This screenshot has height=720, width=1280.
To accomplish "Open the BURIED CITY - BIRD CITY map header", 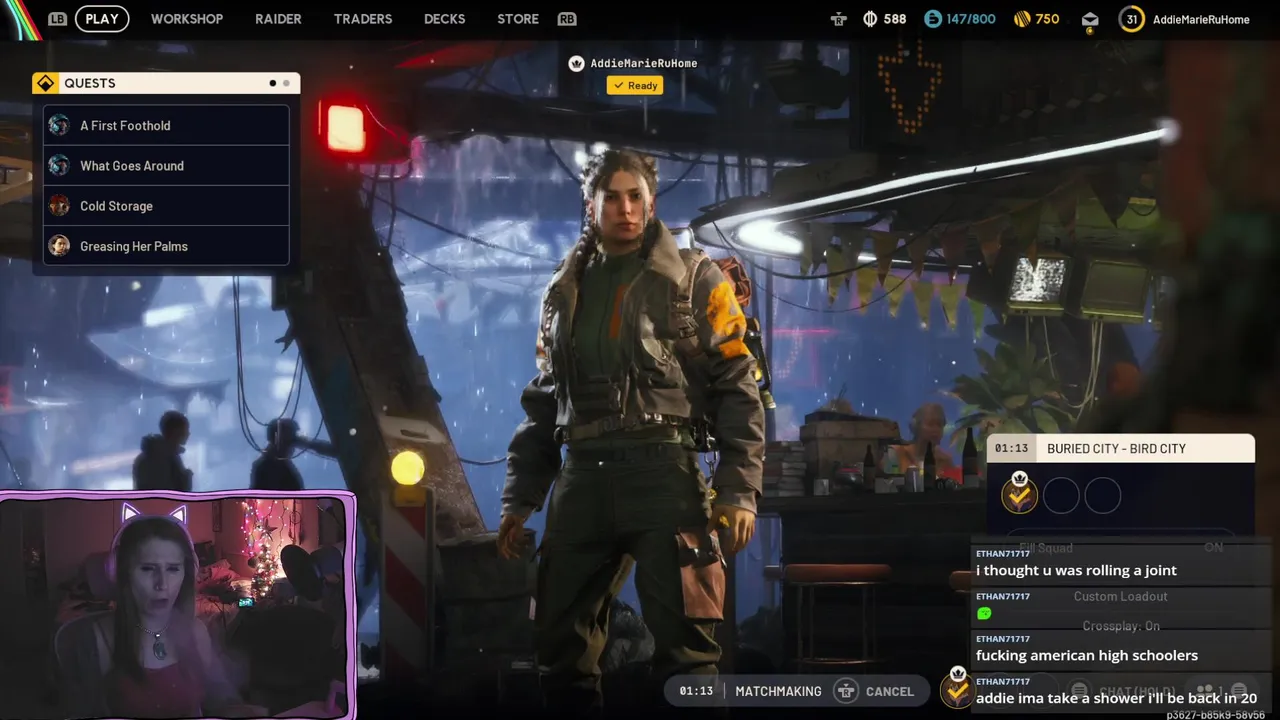I will [1120, 448].
